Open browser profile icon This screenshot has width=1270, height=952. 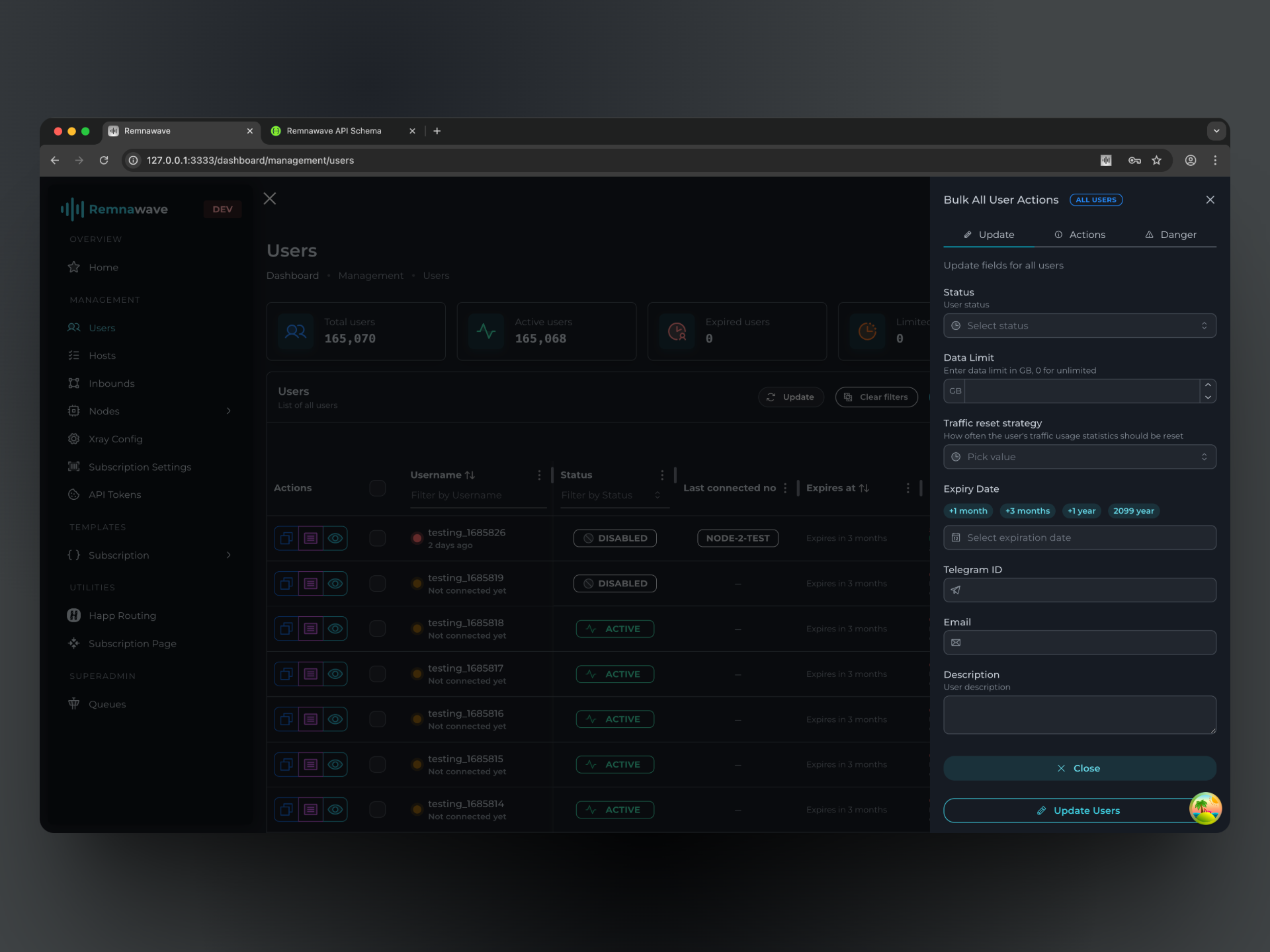click(1191, 160)
